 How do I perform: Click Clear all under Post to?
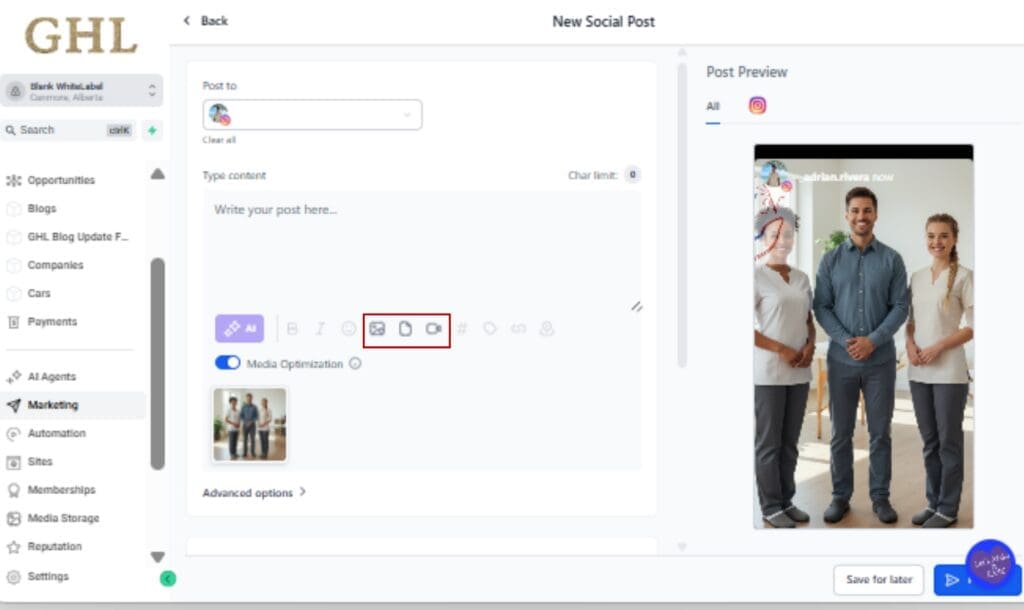pyautogui.click(x=219, y=140)
